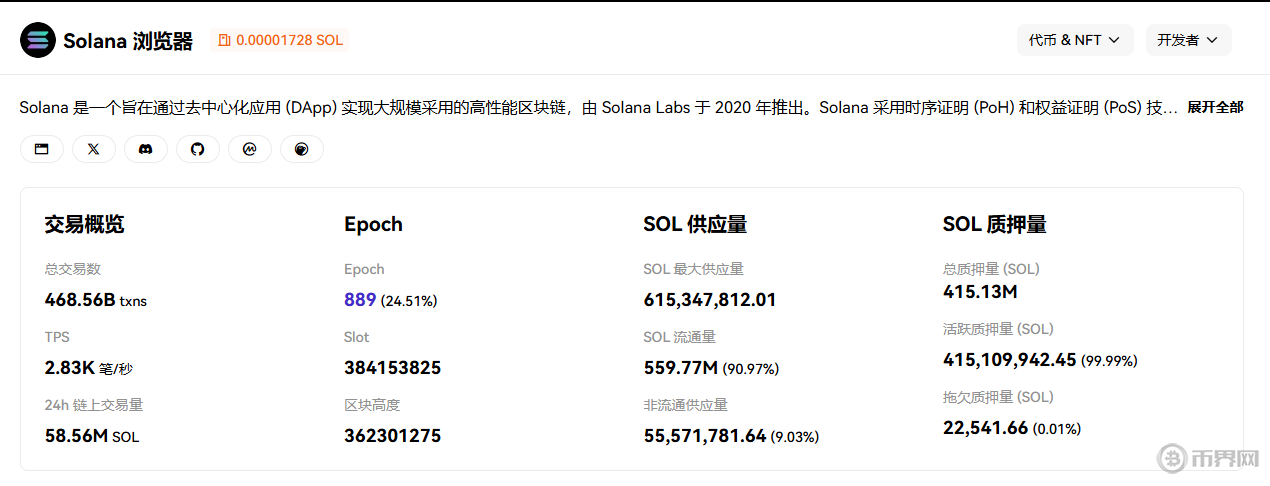Click the SOL 最大供应量 value
The width and height of the screenshot is (1270, 486).
coord(709,300)
